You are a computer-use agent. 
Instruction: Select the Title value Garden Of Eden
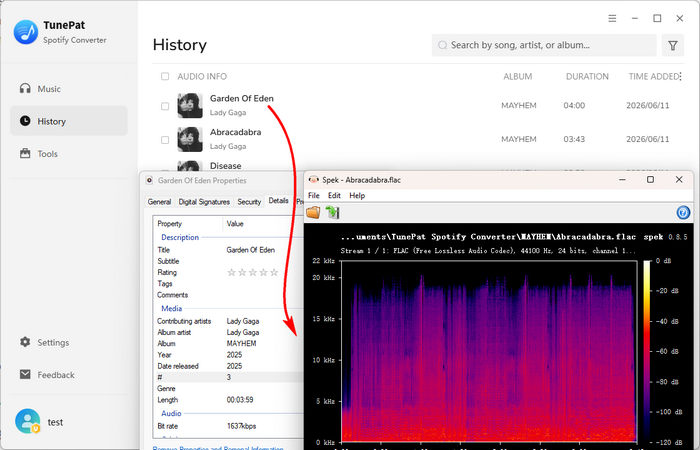coord(250,250)
